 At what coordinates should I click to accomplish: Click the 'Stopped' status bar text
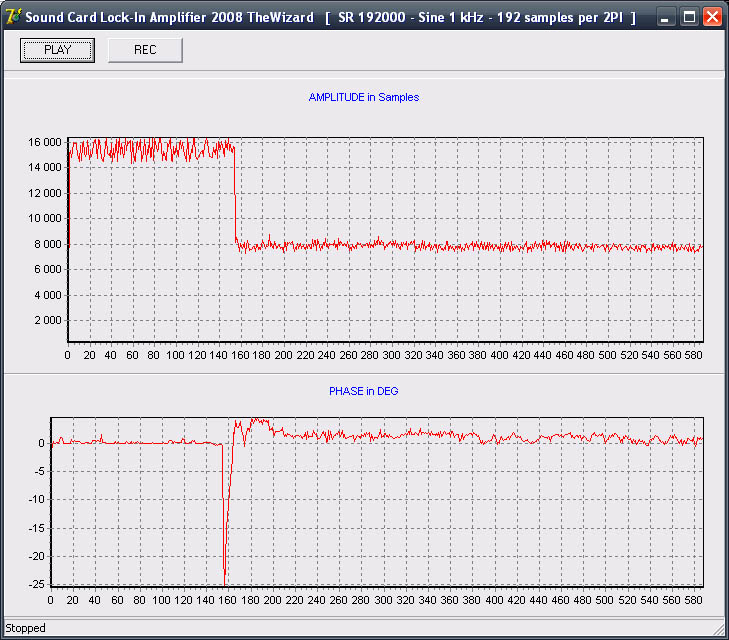tap(26, 628)
